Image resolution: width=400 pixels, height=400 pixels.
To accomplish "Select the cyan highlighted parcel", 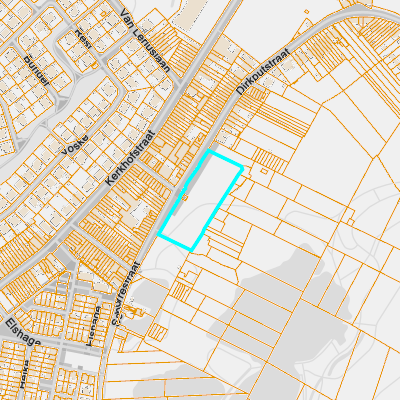I will 201,200.
